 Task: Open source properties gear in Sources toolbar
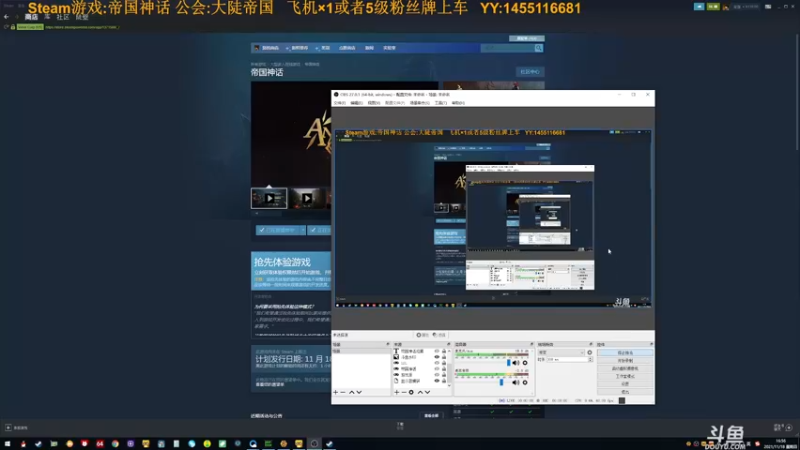(x=411, y=392)
